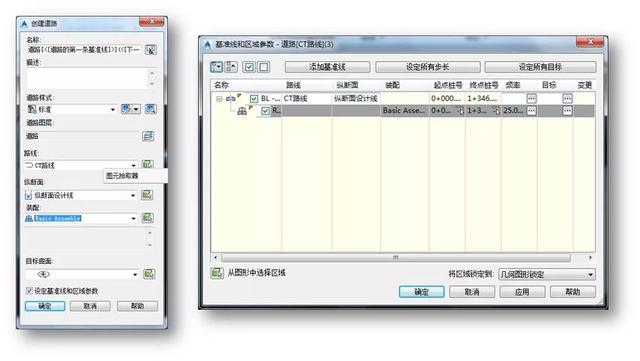
Task: Click the select region from drawing icon
Action: pyautogui.click(x=217, y=273)
